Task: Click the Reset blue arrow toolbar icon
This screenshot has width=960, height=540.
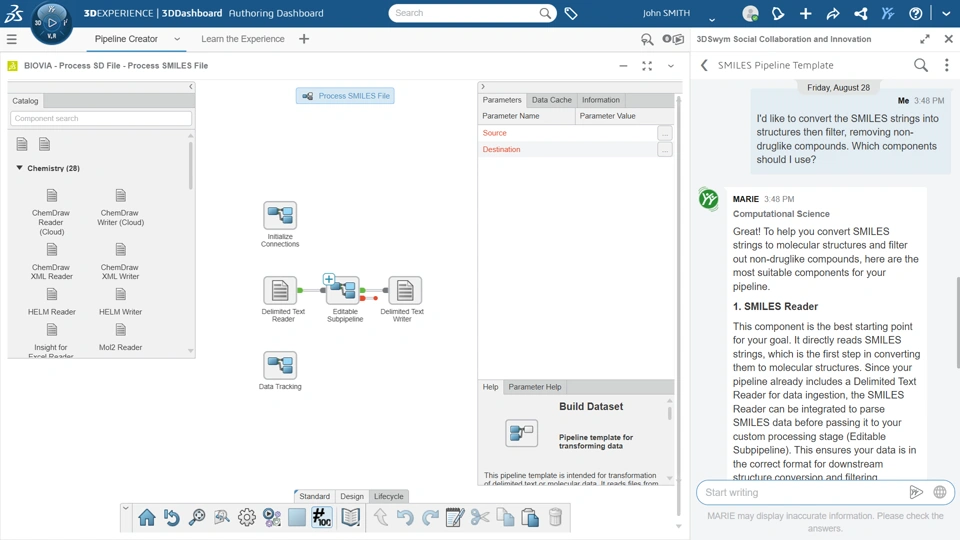Action: coord(172,517)
